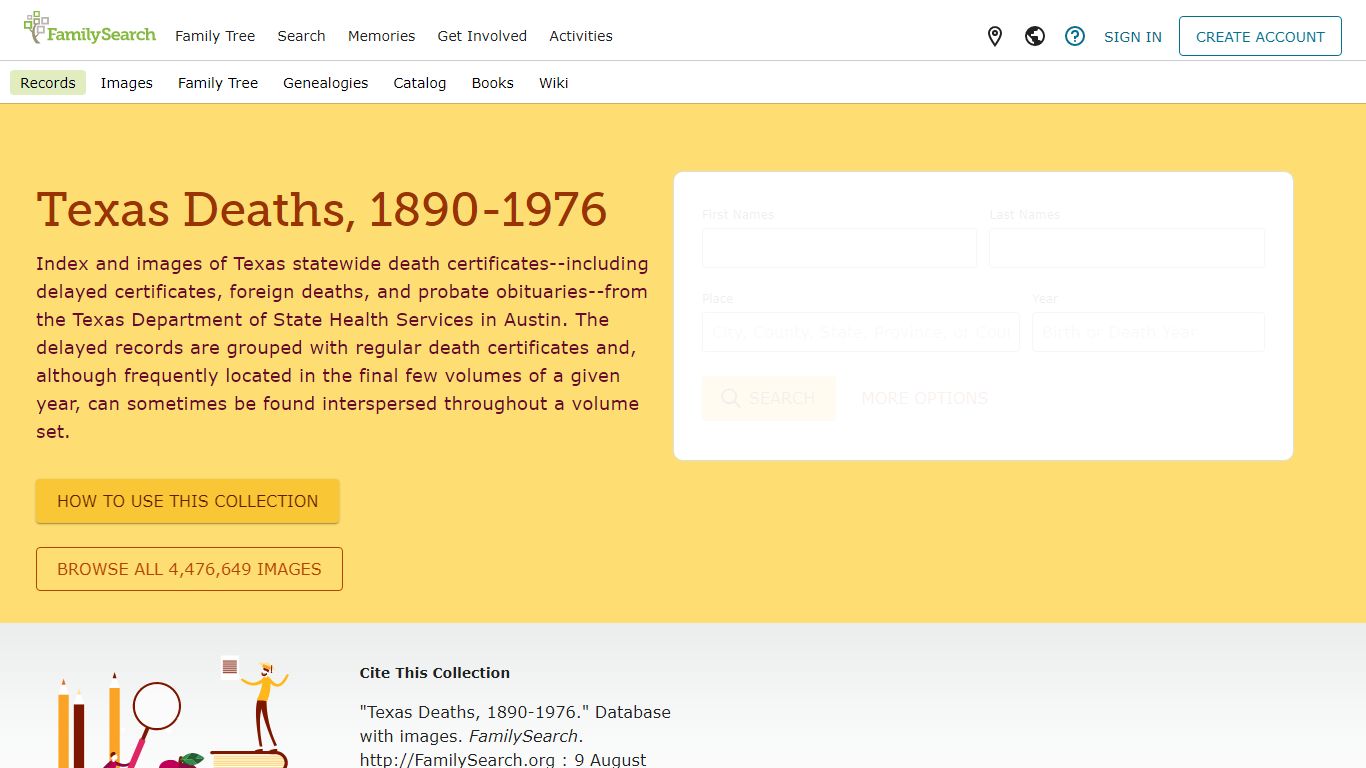Viewport: 1366px width, 768px height.
Task: Switch to the Books tab
Action: [493, 83]
